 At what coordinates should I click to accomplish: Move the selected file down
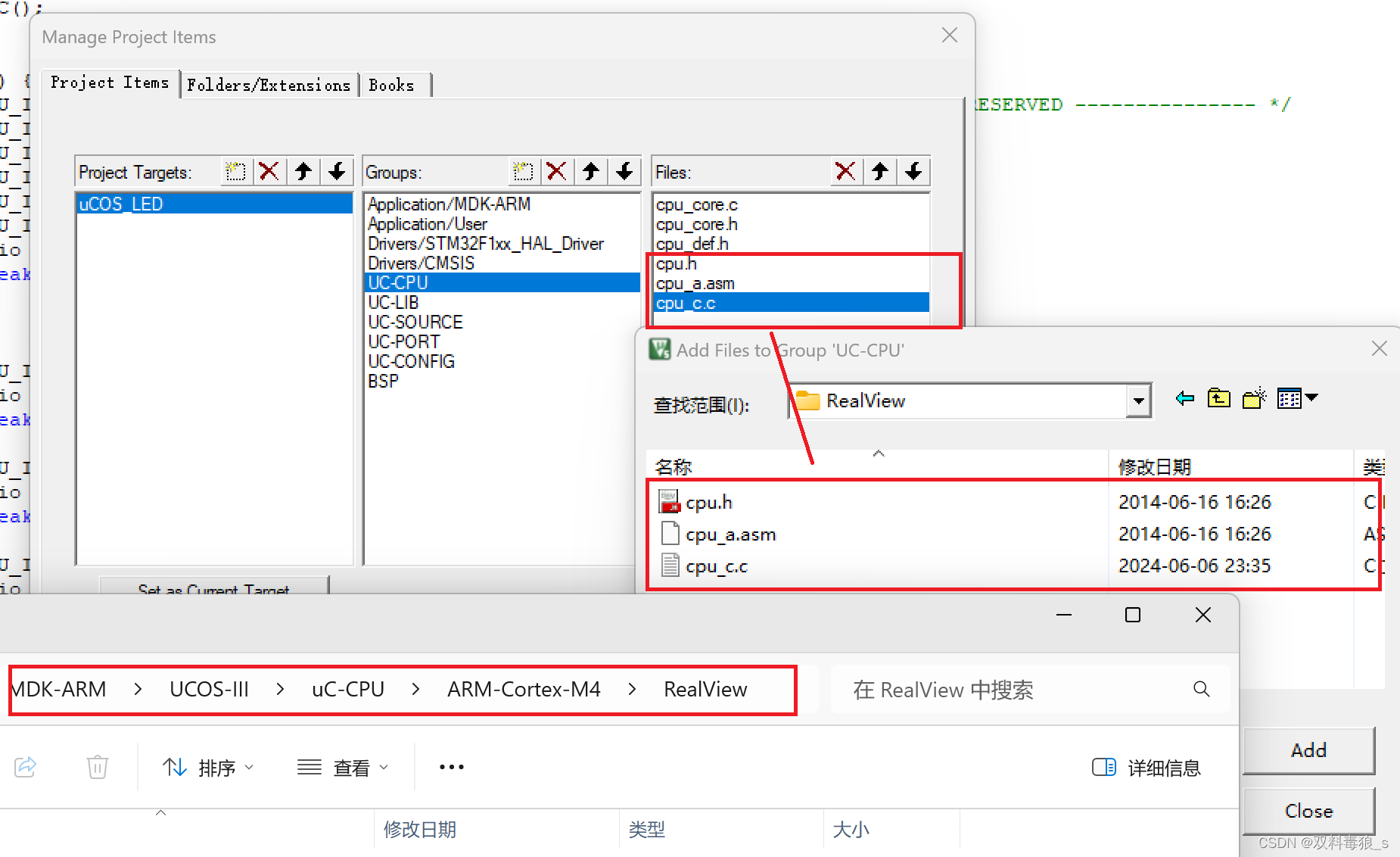click(913, 172)
